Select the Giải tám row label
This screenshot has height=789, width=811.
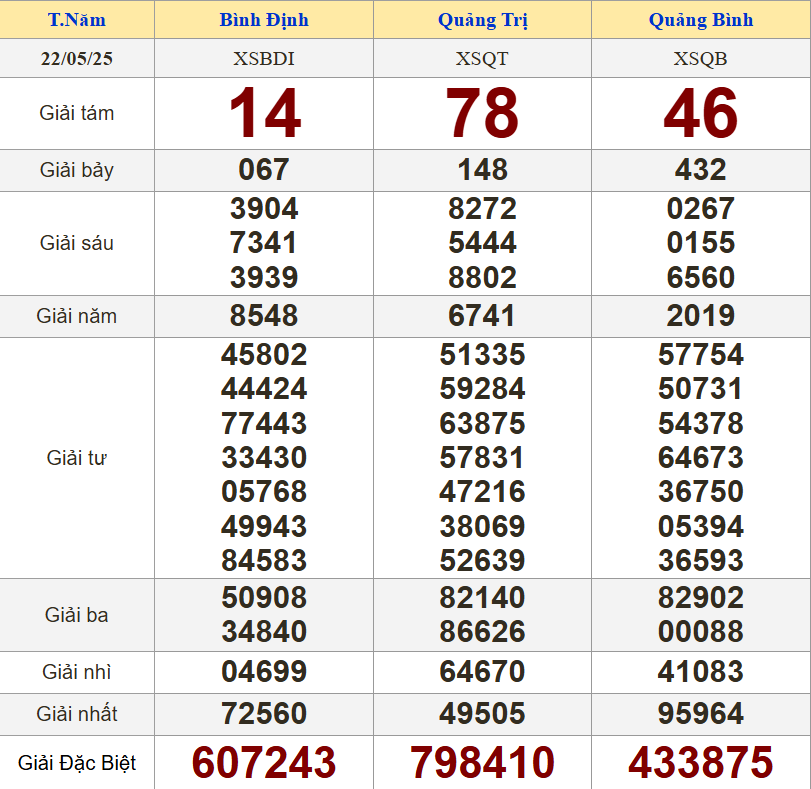point(77,113)
